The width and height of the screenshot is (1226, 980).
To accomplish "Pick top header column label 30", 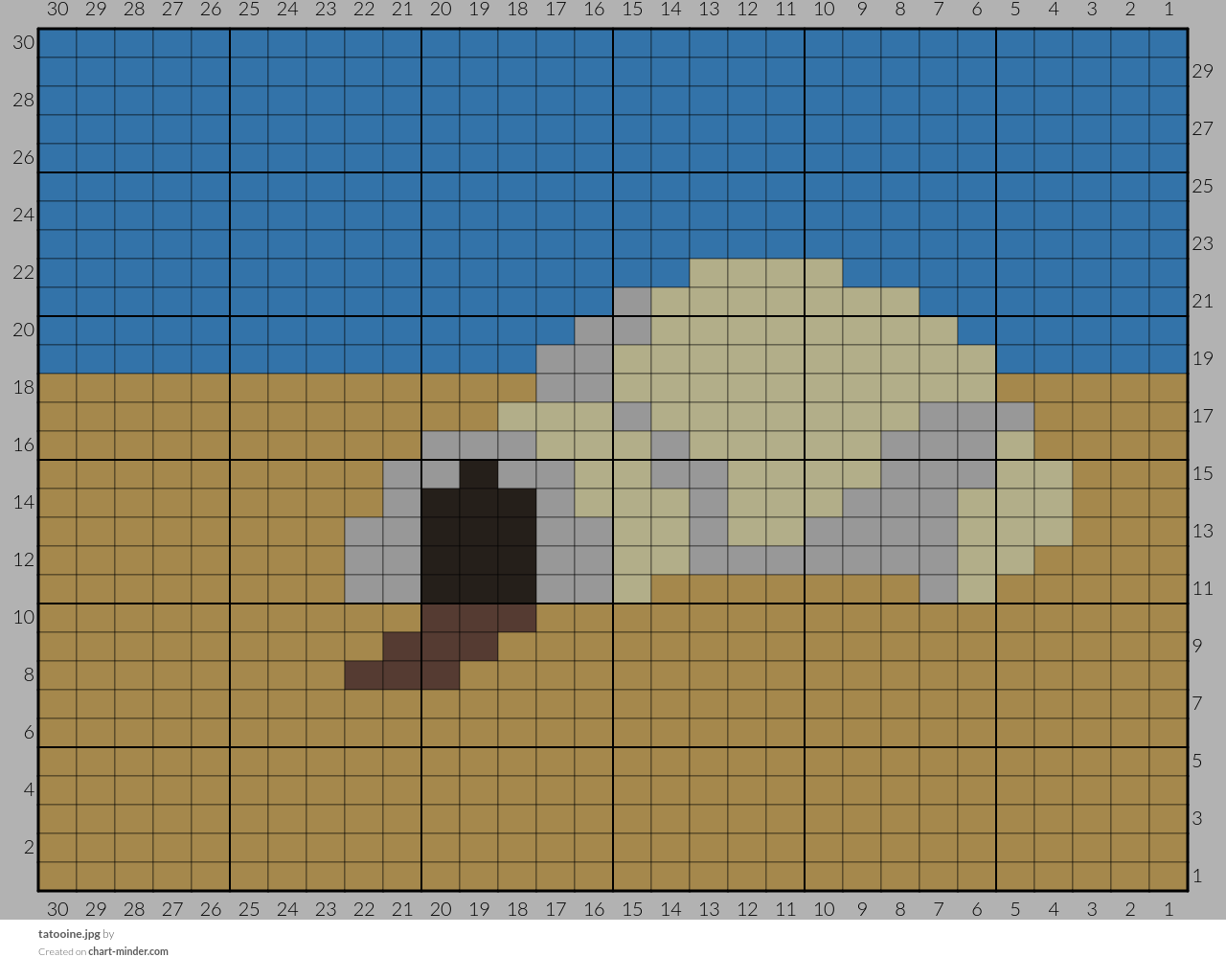I will pos(57,10).
